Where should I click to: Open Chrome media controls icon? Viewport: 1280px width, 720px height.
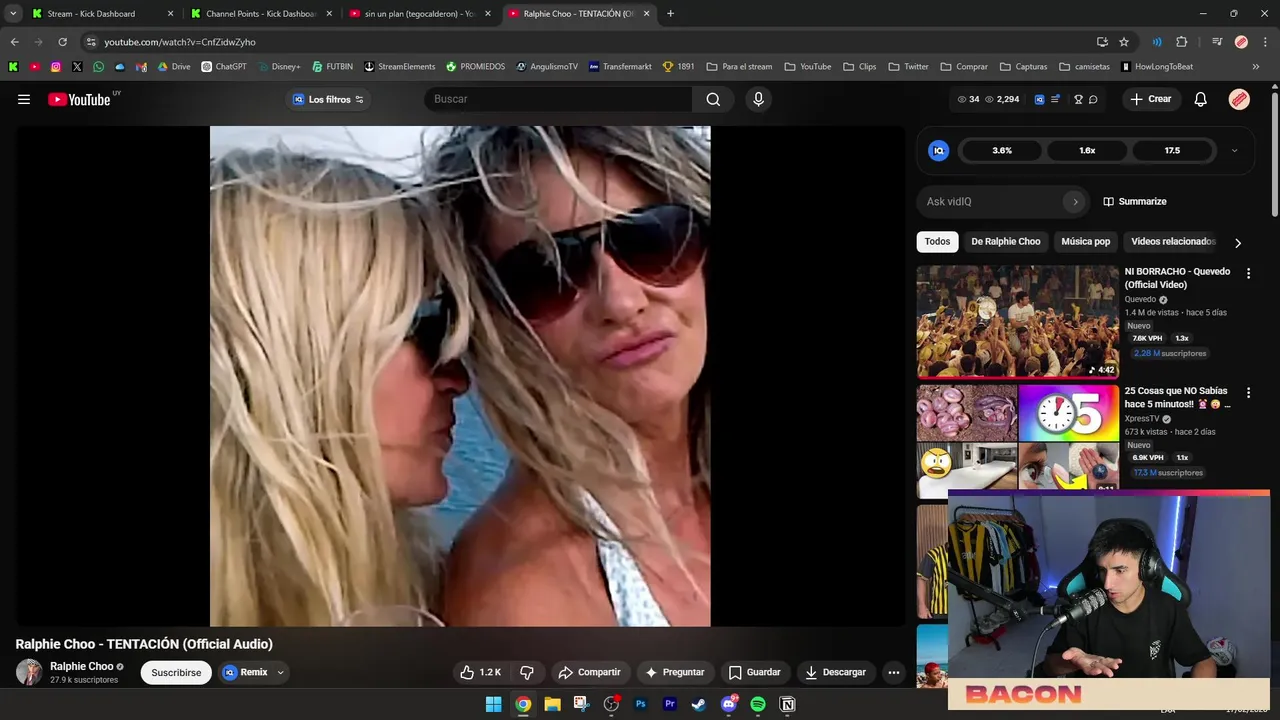(x=1217, y=42)
